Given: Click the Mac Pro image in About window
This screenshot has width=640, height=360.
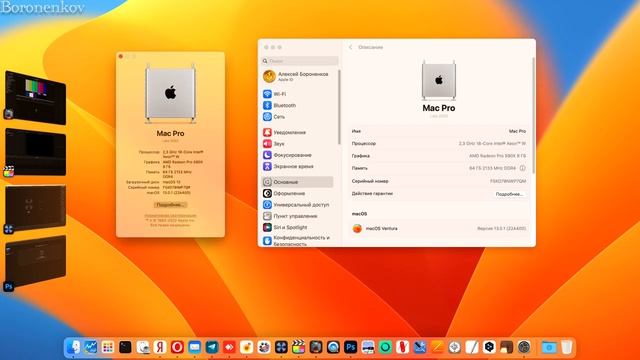Looking at the screenshot, I should pos(170,94).
